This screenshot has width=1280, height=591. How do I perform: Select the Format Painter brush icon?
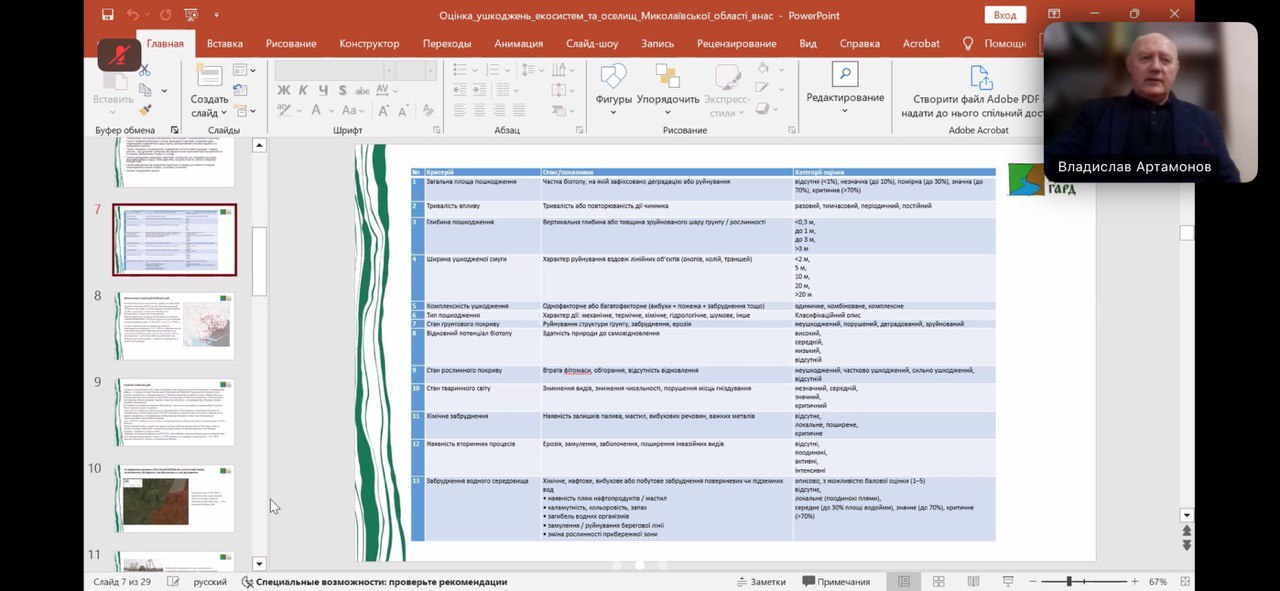pos(144,110)
